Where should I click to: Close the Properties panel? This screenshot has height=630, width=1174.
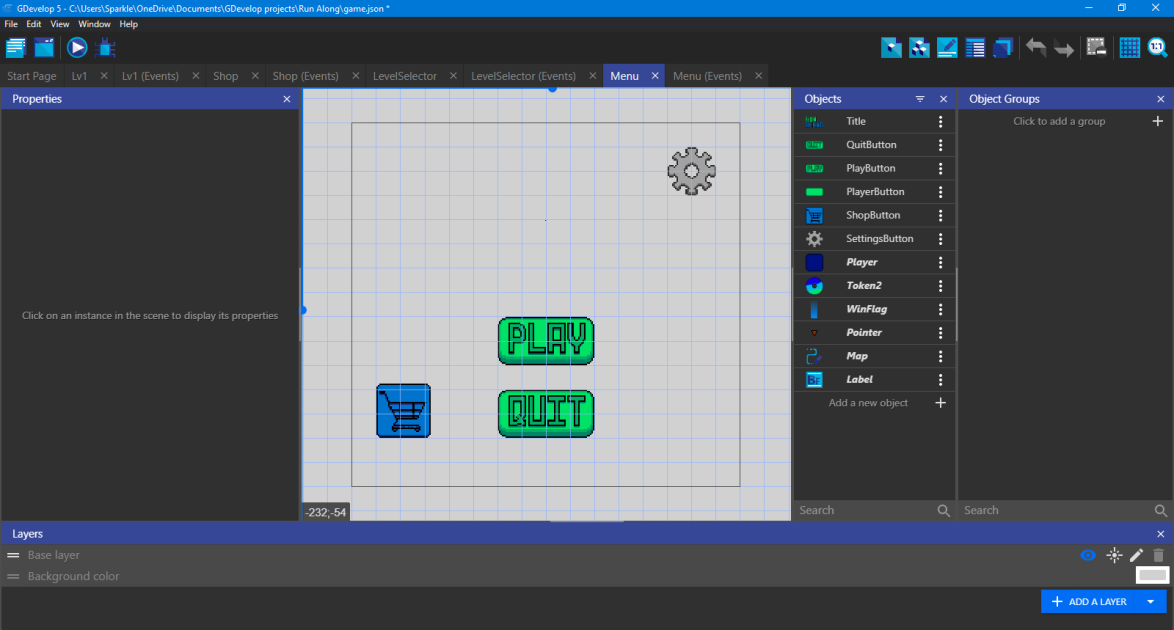[x=287, y=99]
